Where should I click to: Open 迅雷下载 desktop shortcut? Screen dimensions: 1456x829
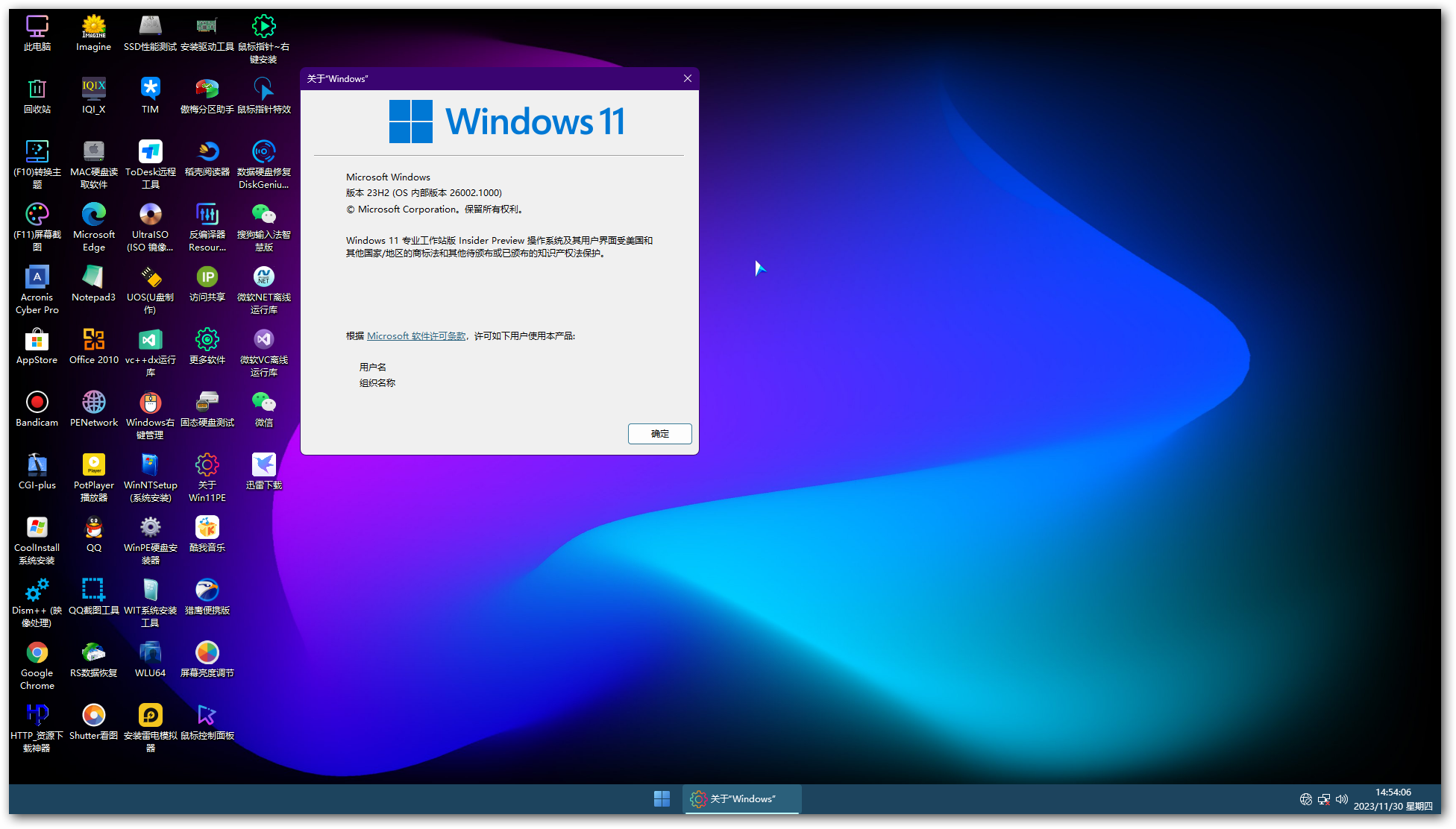point(264,471)
